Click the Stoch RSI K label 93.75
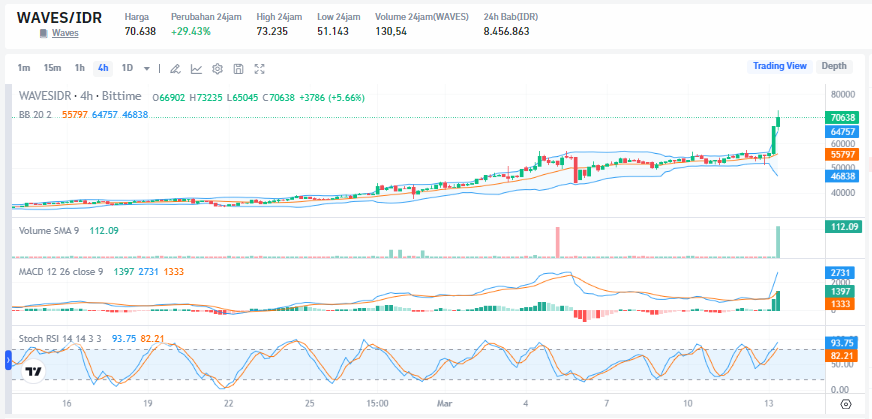Viewport: 872px width, 419px height. point(843,343)
